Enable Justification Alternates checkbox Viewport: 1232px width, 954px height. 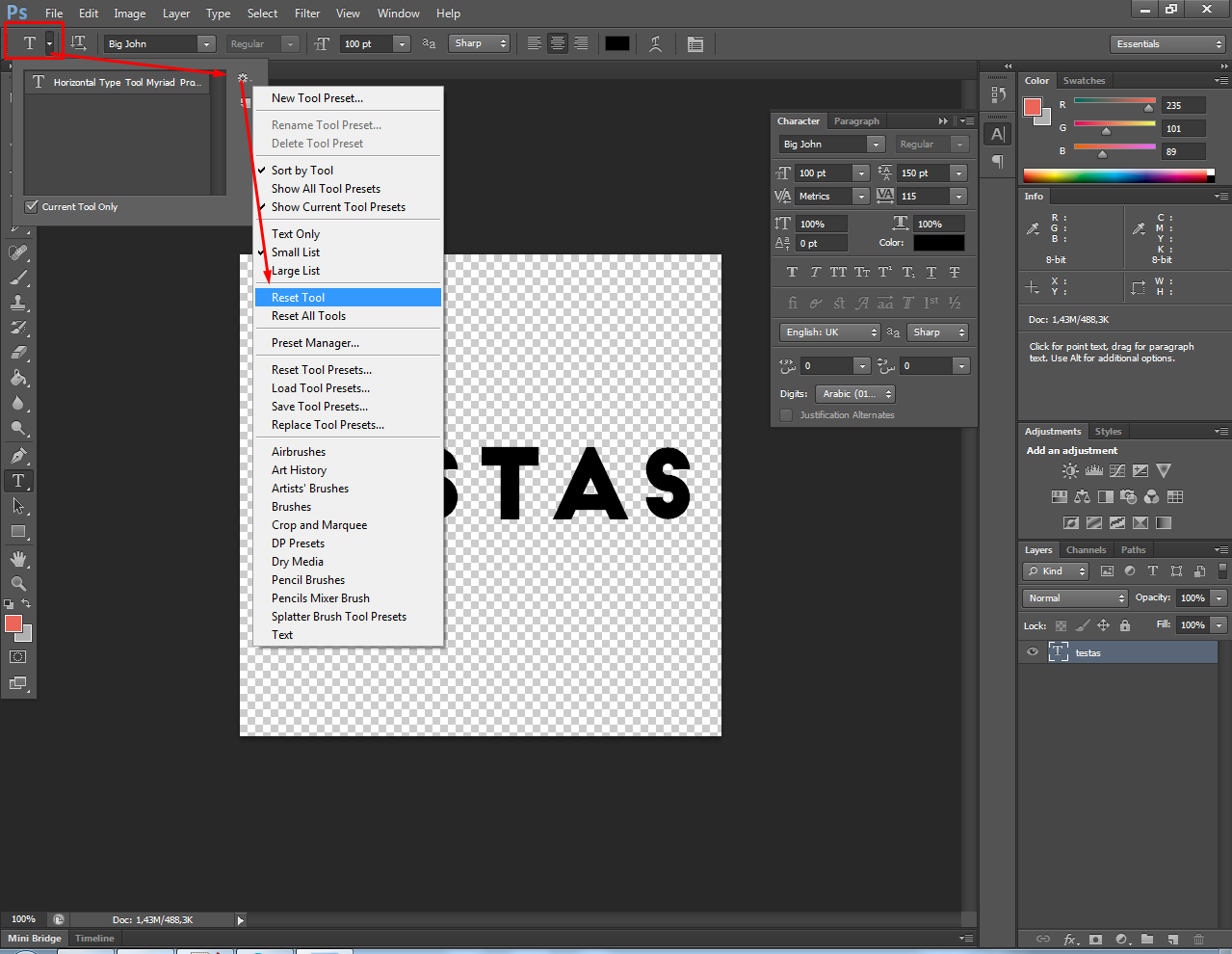click(x=786, y=415)
